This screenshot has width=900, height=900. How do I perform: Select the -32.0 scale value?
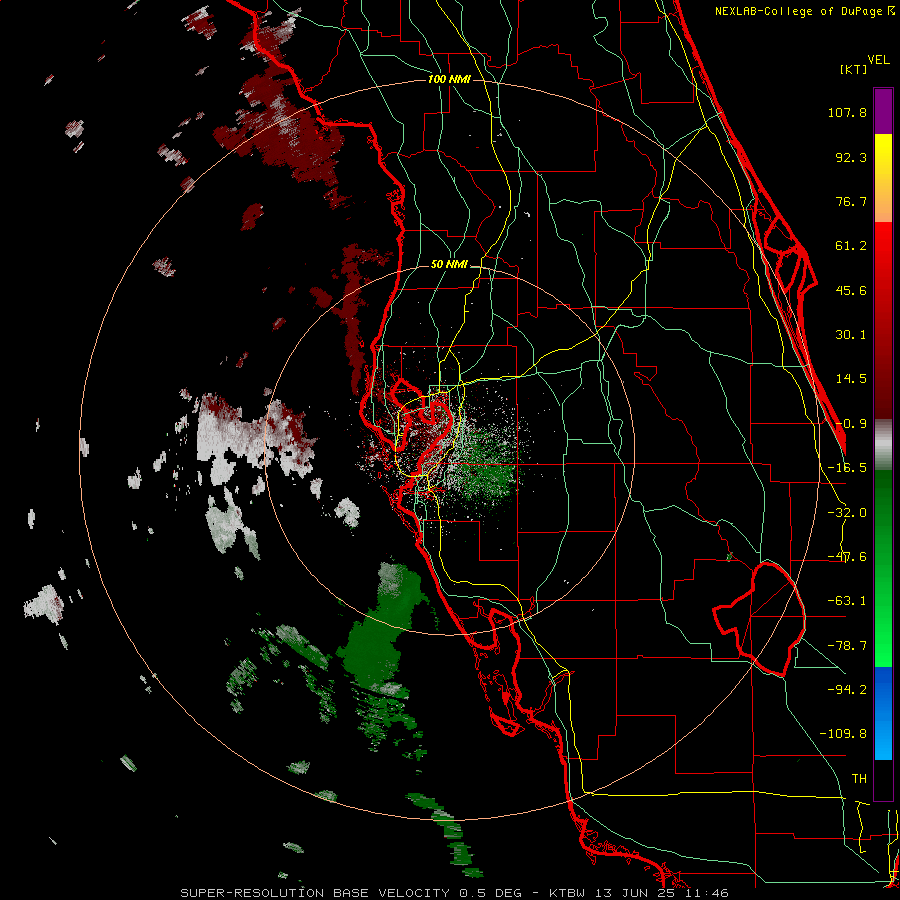point(847,513)
